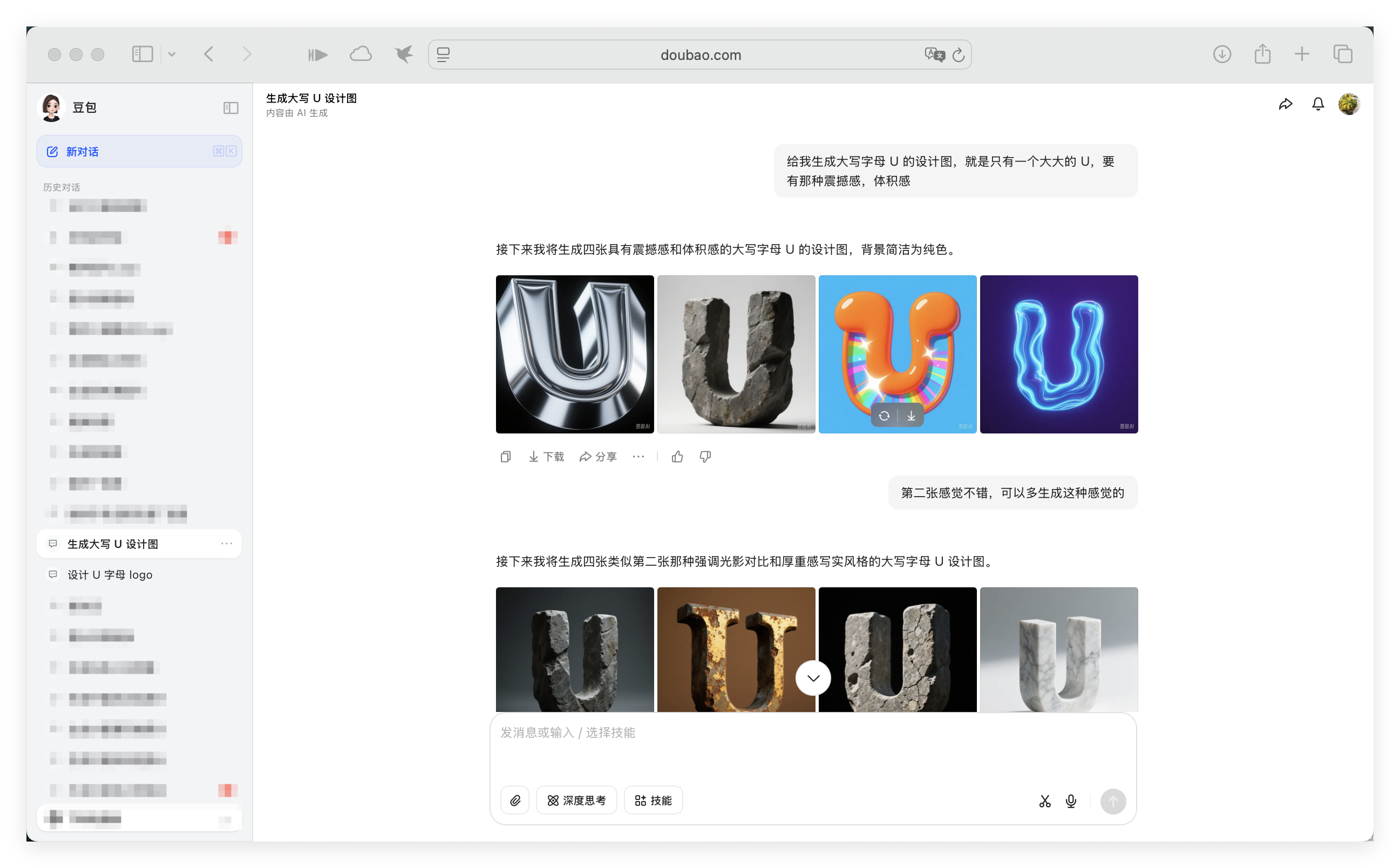
Task: Open the more options (...) menu for images
Action: (638, 456)
